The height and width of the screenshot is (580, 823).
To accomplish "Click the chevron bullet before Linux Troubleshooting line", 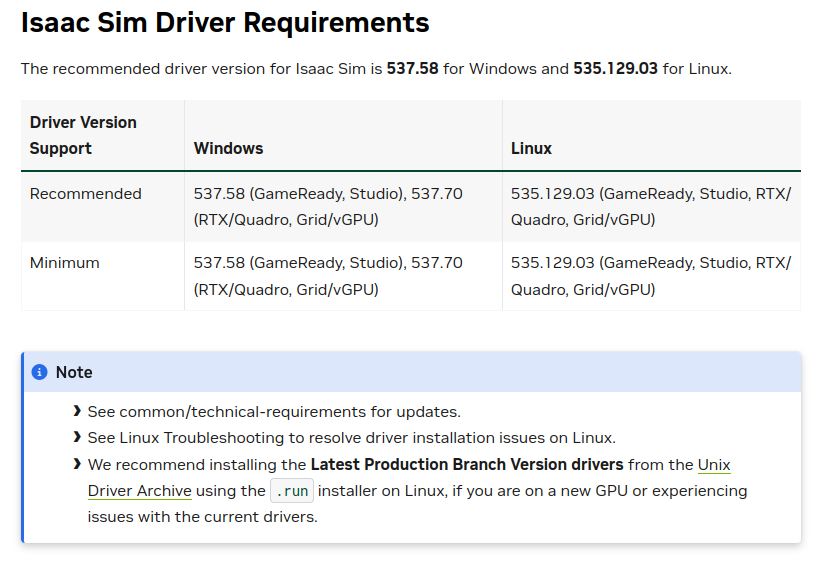I will [x=77, y=437].
